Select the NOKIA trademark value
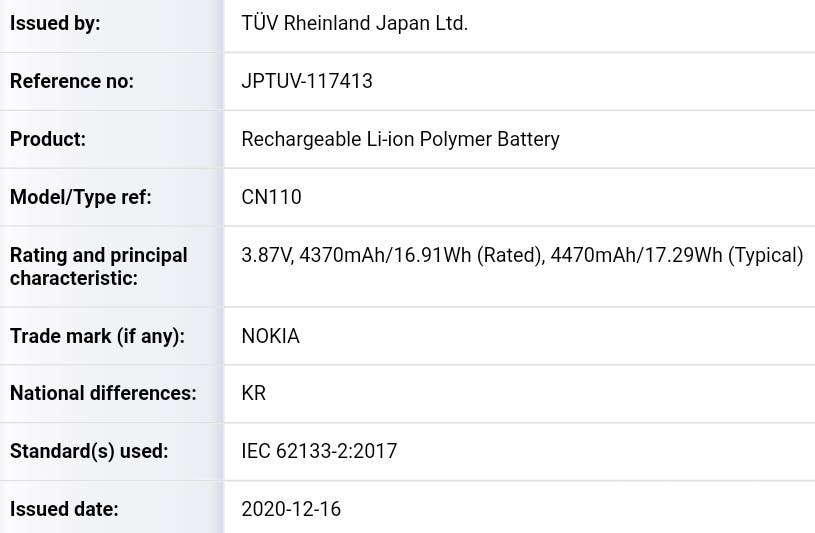The image size is (815, 533). [270, 336]
